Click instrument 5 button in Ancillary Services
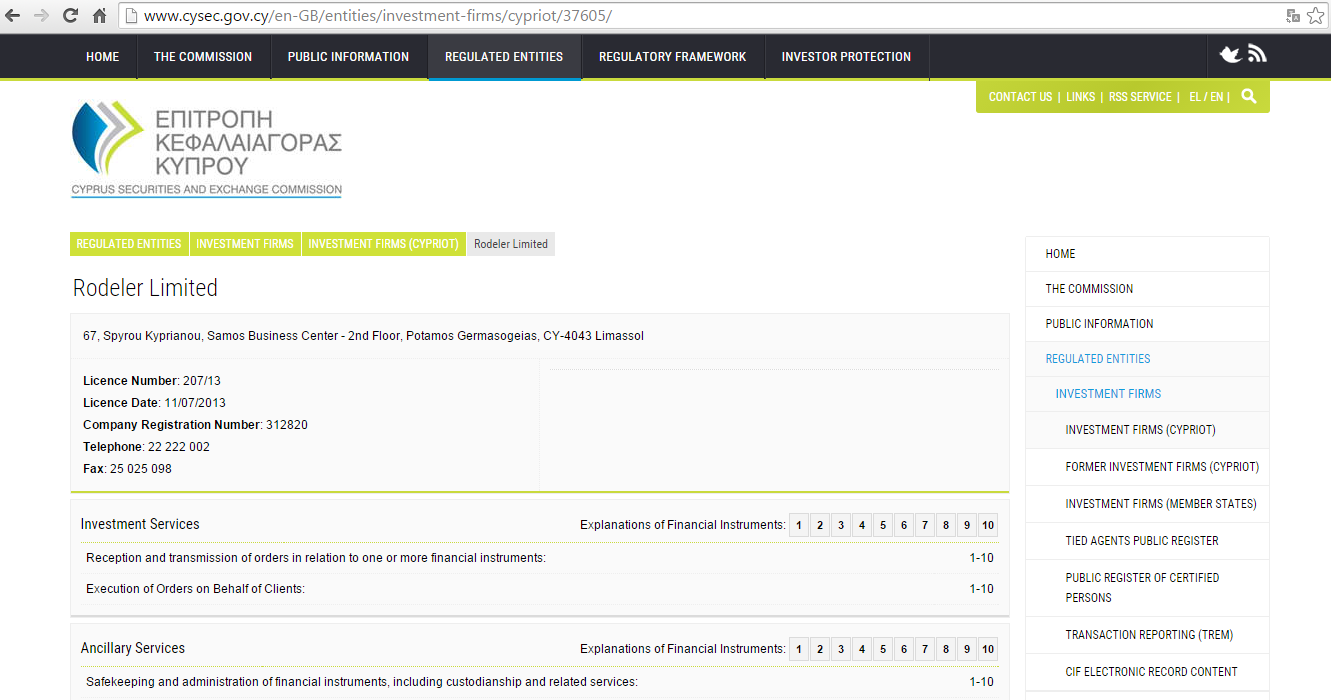The width and height of the screenshot is (1331, 700). pyautogui.click(x=883, y=650)
